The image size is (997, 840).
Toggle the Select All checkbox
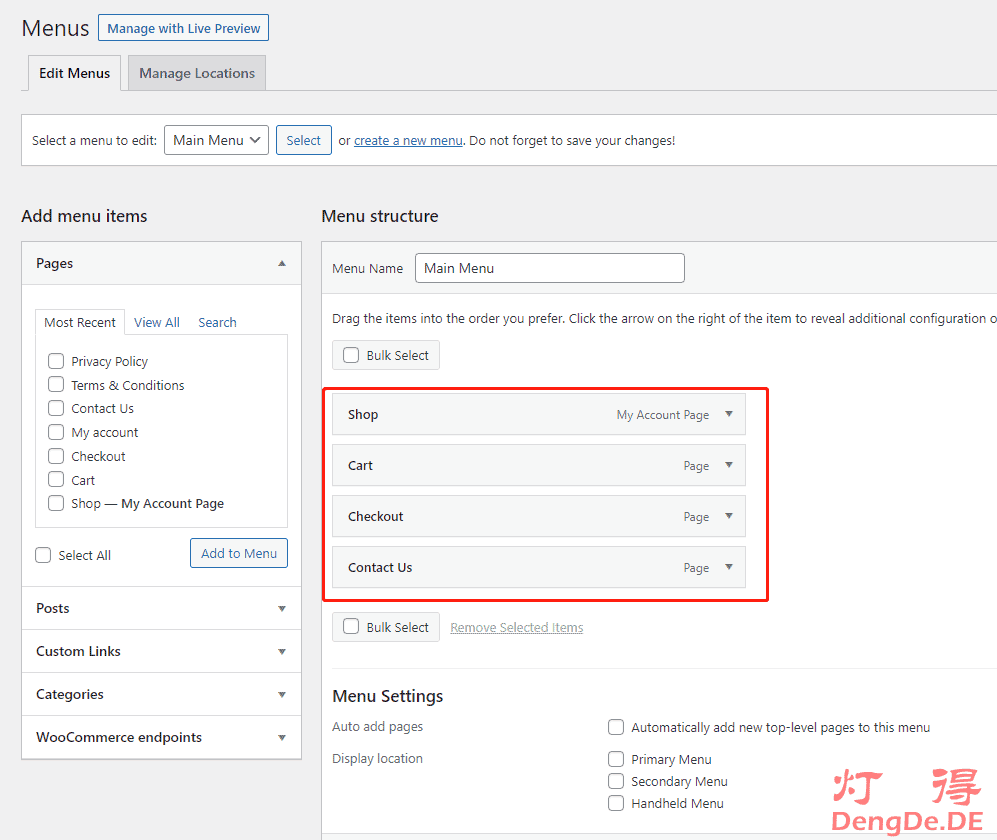click(43, 555)
